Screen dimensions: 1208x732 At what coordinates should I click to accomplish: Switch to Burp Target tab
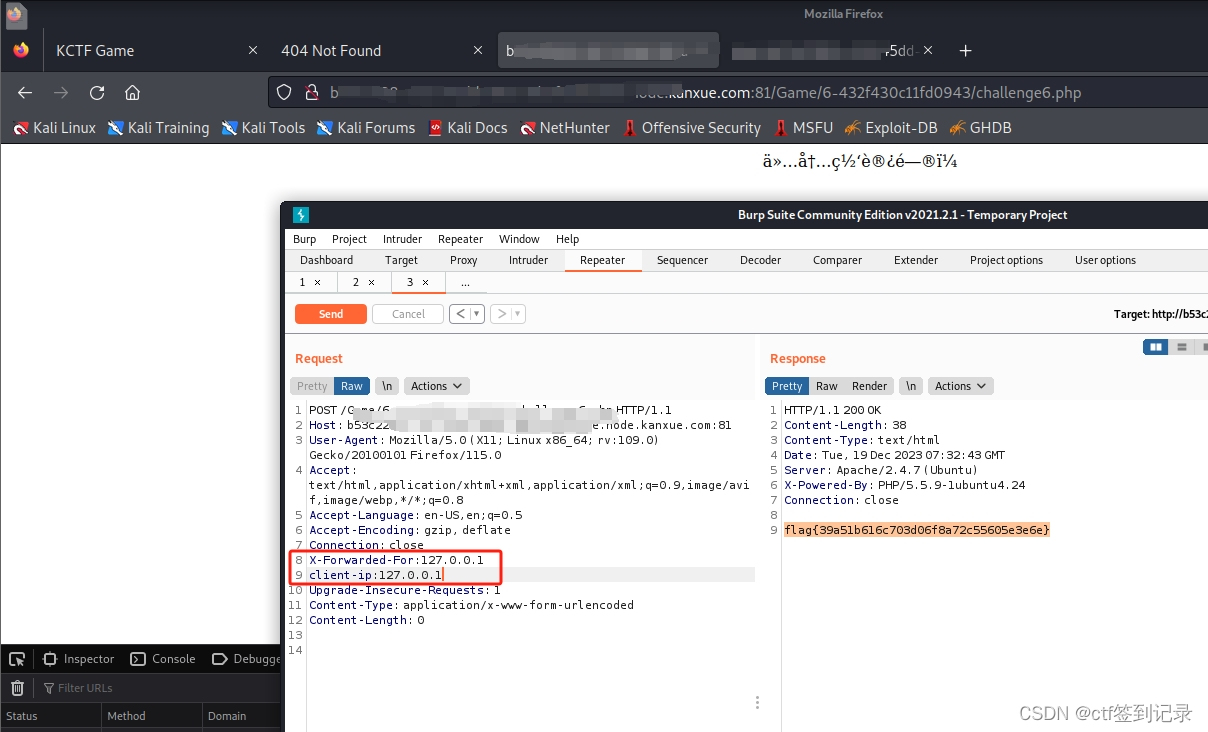(401, 260)
